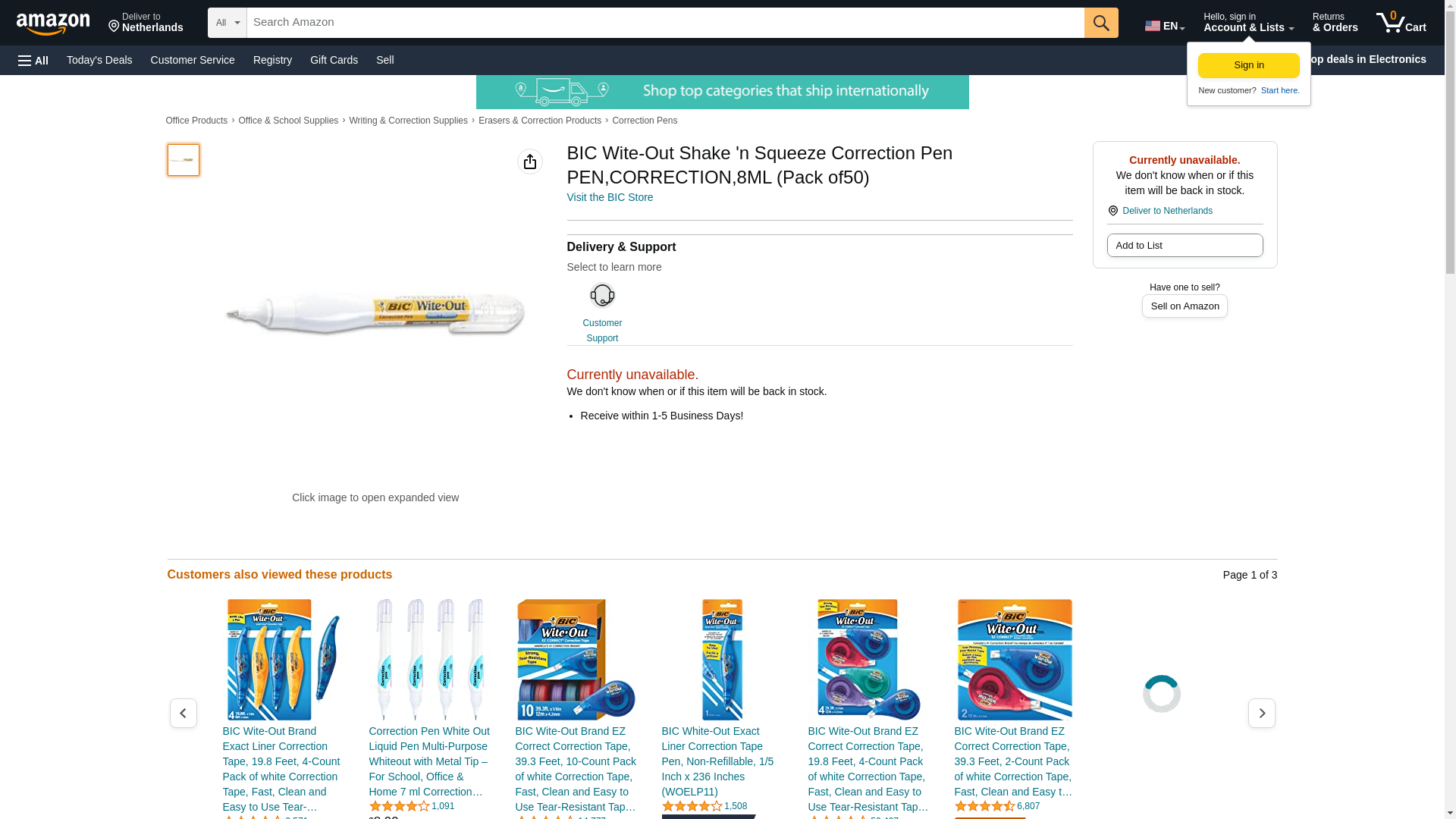This screenshot has height=819, width=1456.
Task: Click the Amazon logo
Action: tap(53, 24)
